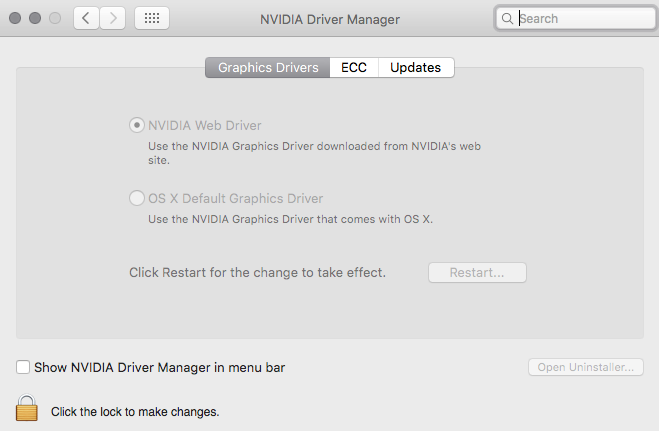The image size is (659, 431).
Task: Switch to the Updates tab
Action: [416, 68]
